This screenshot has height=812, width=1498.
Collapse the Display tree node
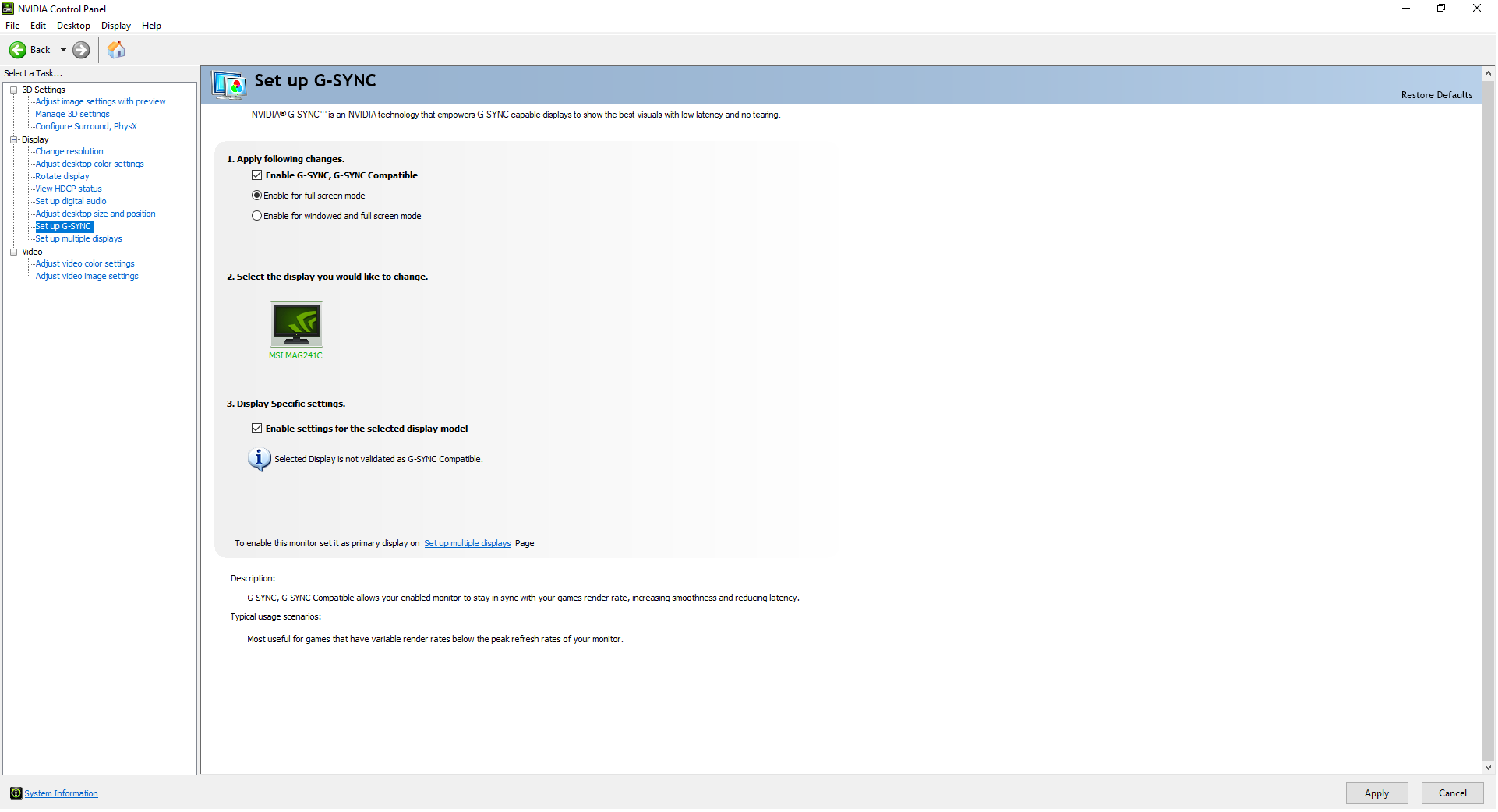13,139
